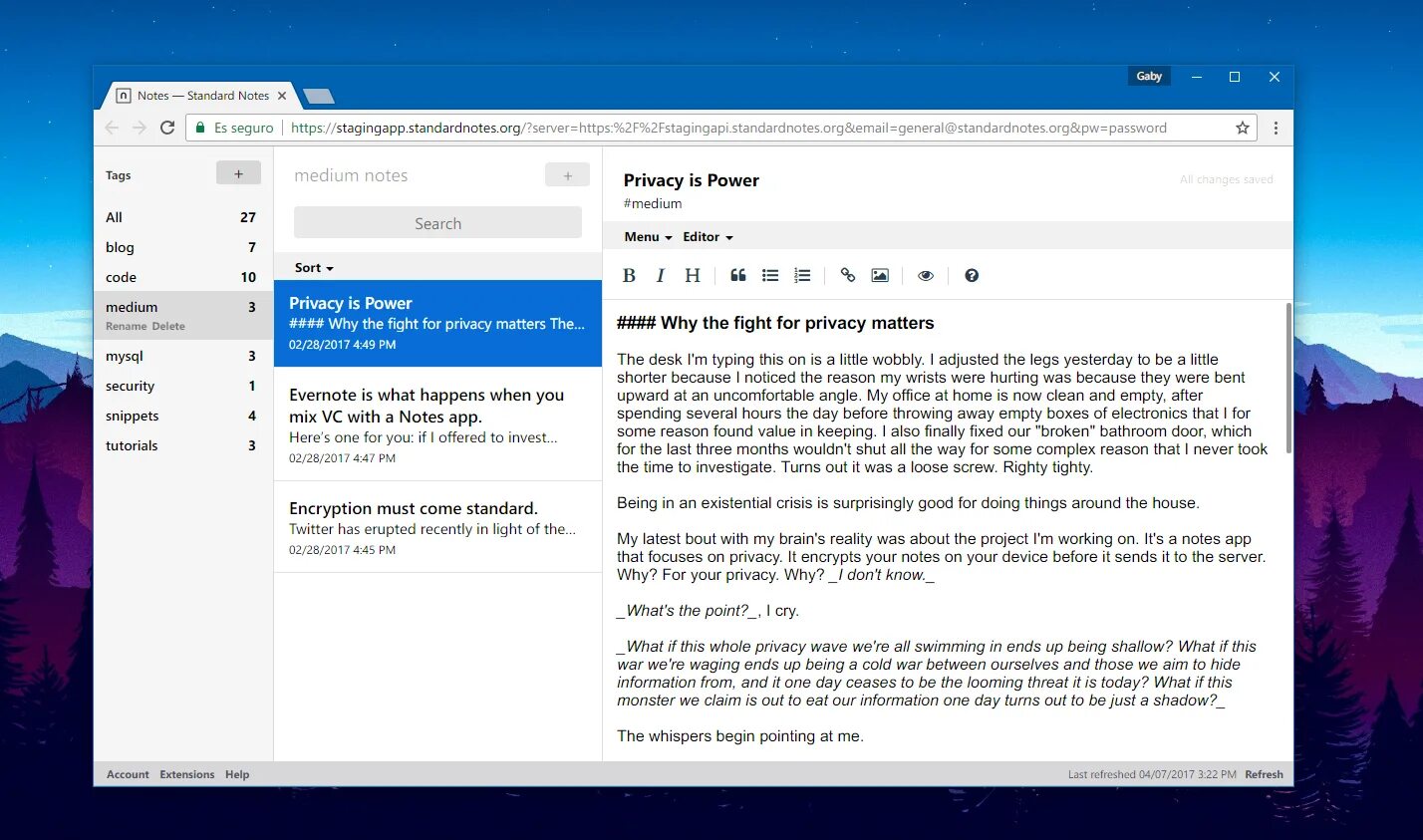The height and width of the screenshot is (840, 1423).
Task: Bookmark the page with the star icon
Action: tap(1242, 128)
